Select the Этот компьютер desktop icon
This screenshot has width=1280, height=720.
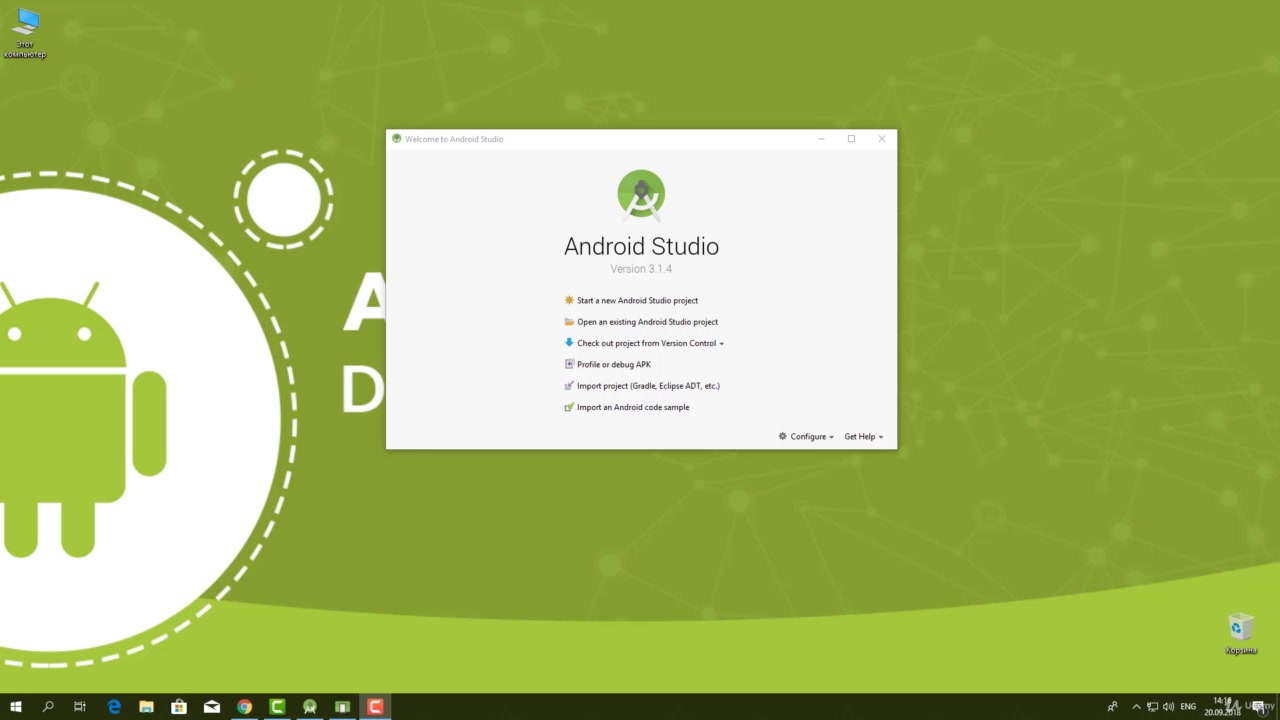pyautogui.click(x=25, y=33)
